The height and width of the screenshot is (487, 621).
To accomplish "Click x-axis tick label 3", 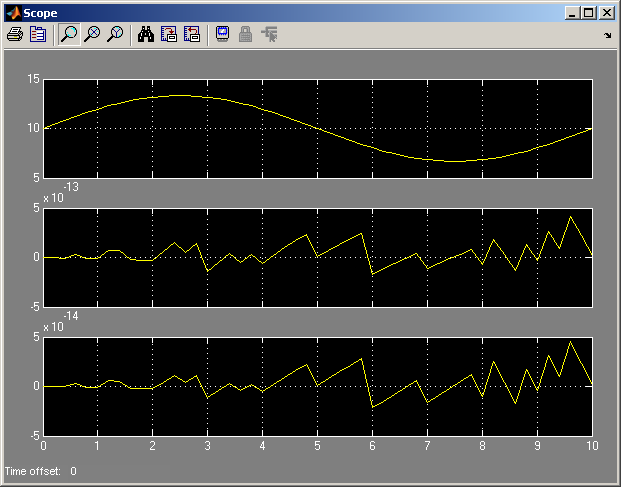I will [x=208, y=446].
